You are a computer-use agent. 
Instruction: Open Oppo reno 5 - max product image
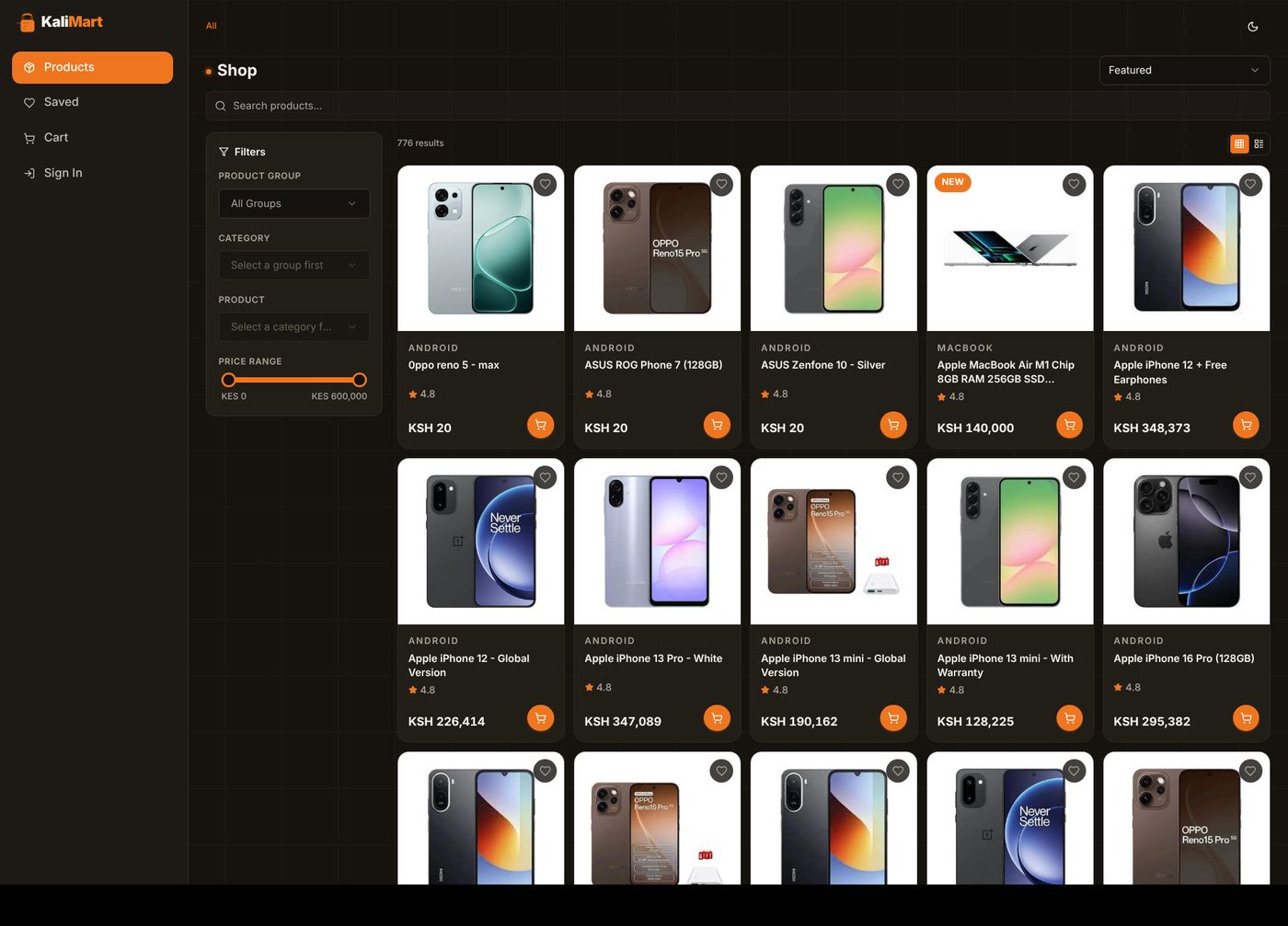(481, 248)
